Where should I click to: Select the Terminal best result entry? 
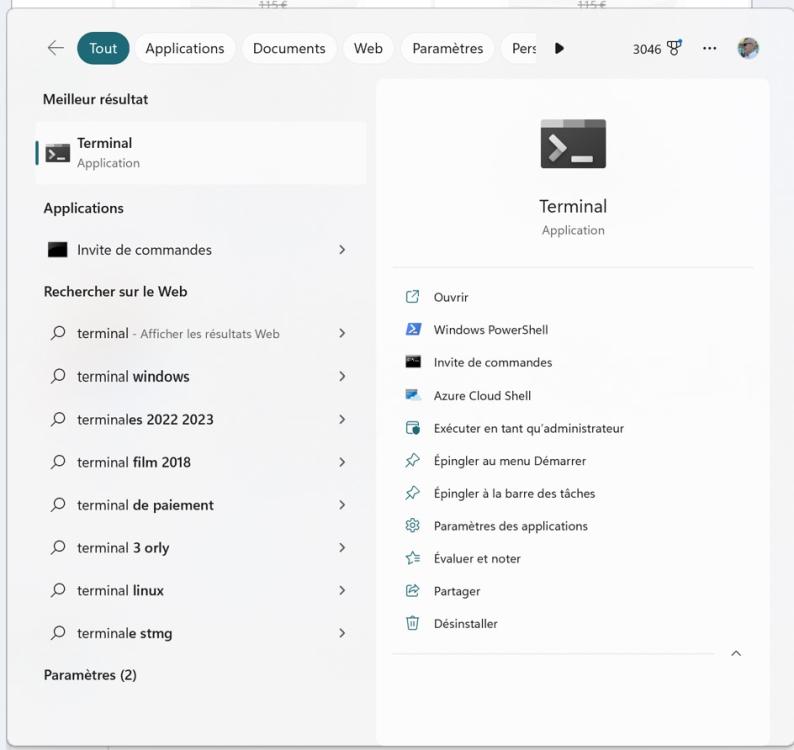200,153
